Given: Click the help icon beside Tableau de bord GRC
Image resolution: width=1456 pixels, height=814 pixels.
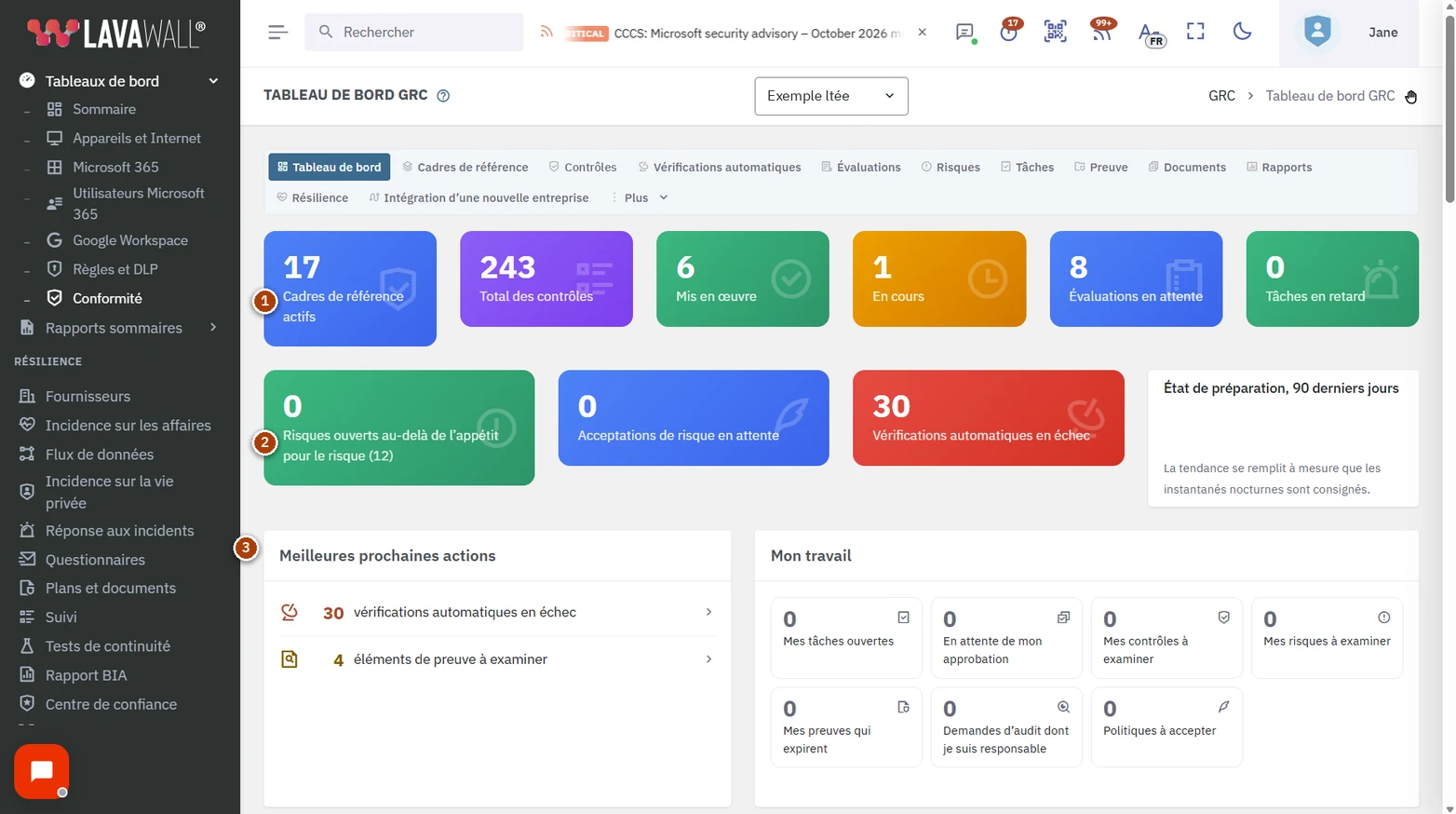Looking at the screenshot, I should (x=443, y=96).
